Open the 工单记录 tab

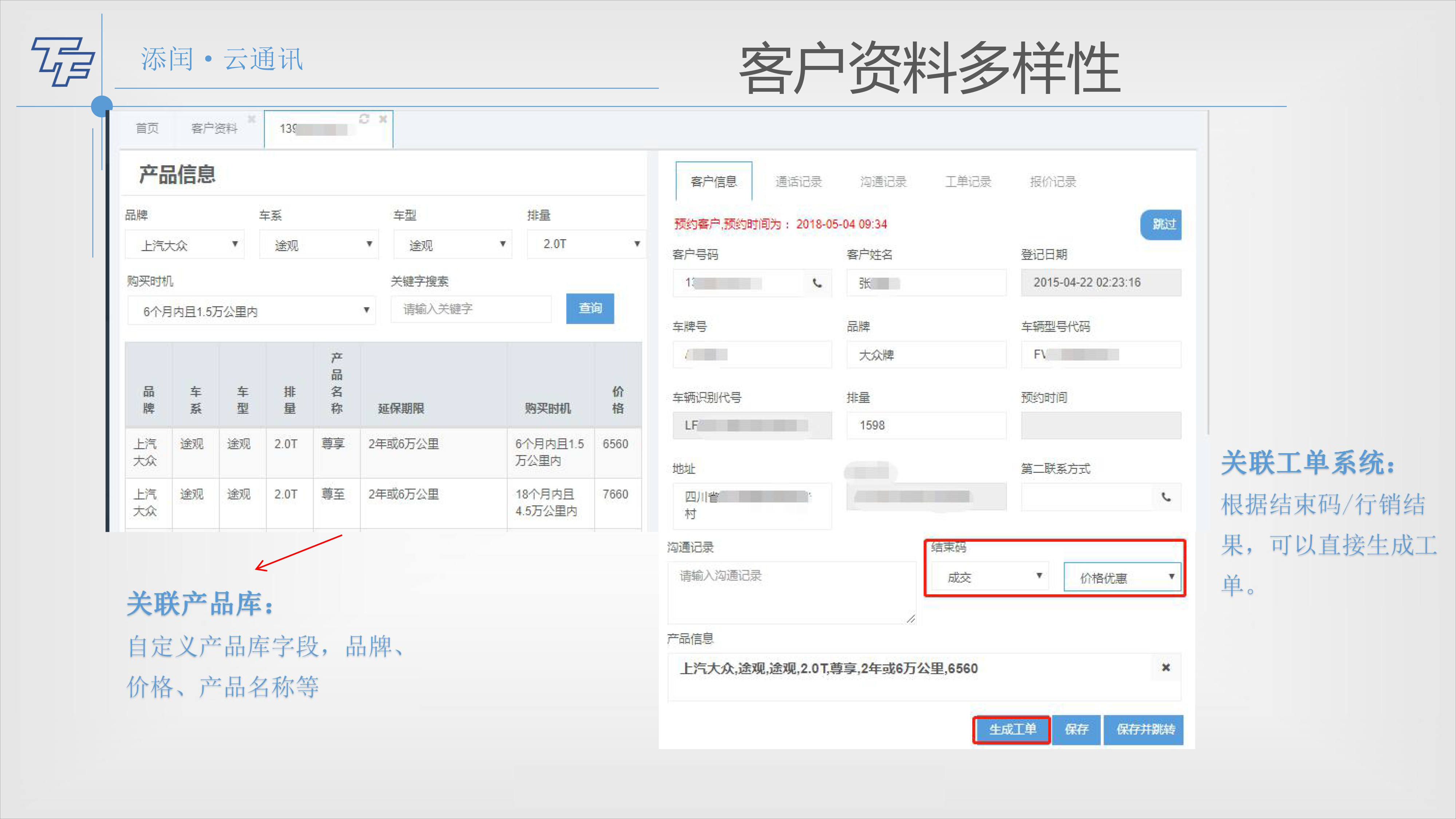[968, 182]
